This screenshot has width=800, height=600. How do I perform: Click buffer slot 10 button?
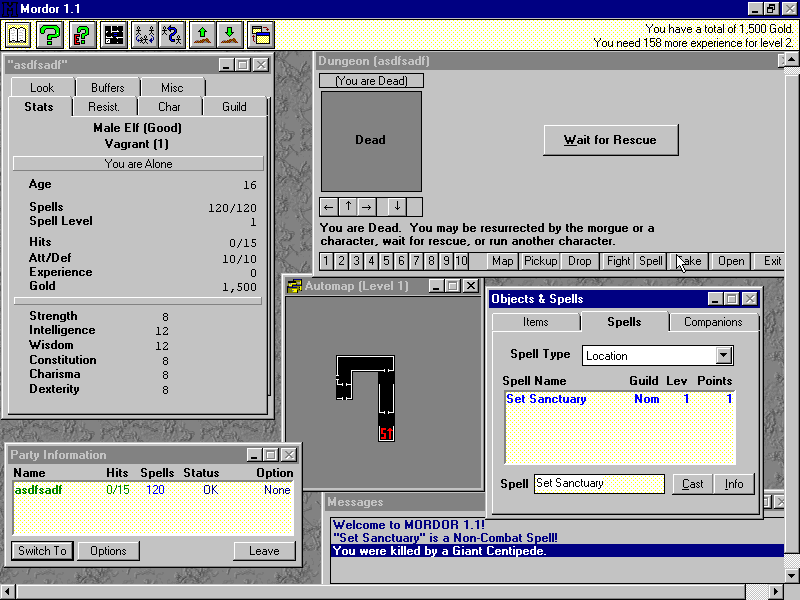tap(461, 261)
